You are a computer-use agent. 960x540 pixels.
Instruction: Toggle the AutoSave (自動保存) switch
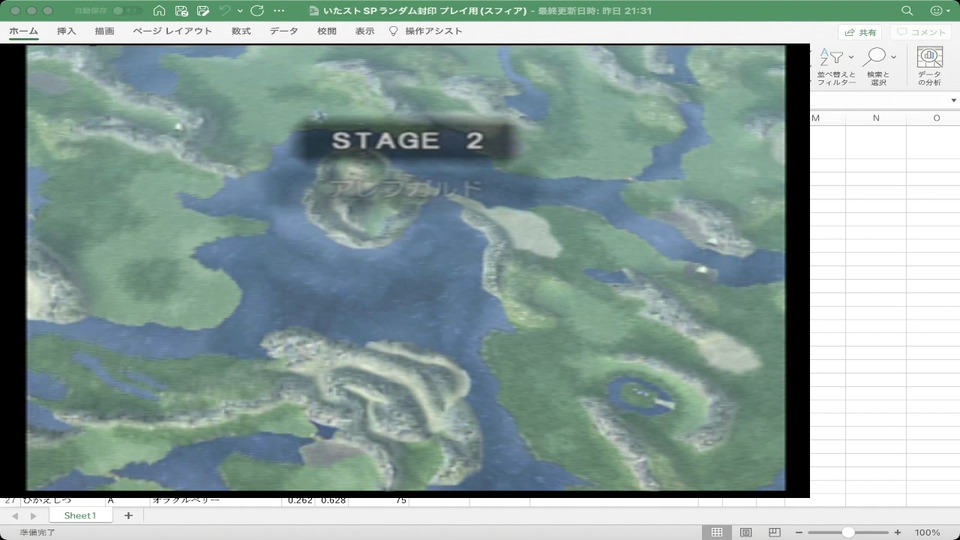126,10
